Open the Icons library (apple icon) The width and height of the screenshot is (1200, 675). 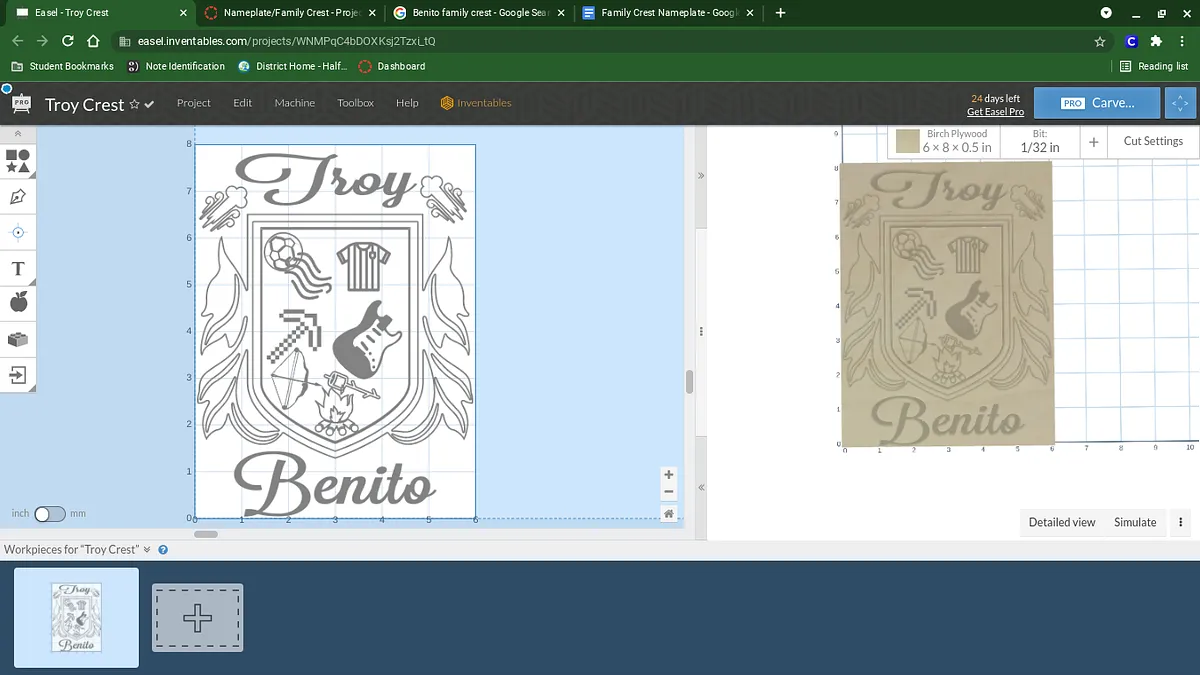point(18,303)
